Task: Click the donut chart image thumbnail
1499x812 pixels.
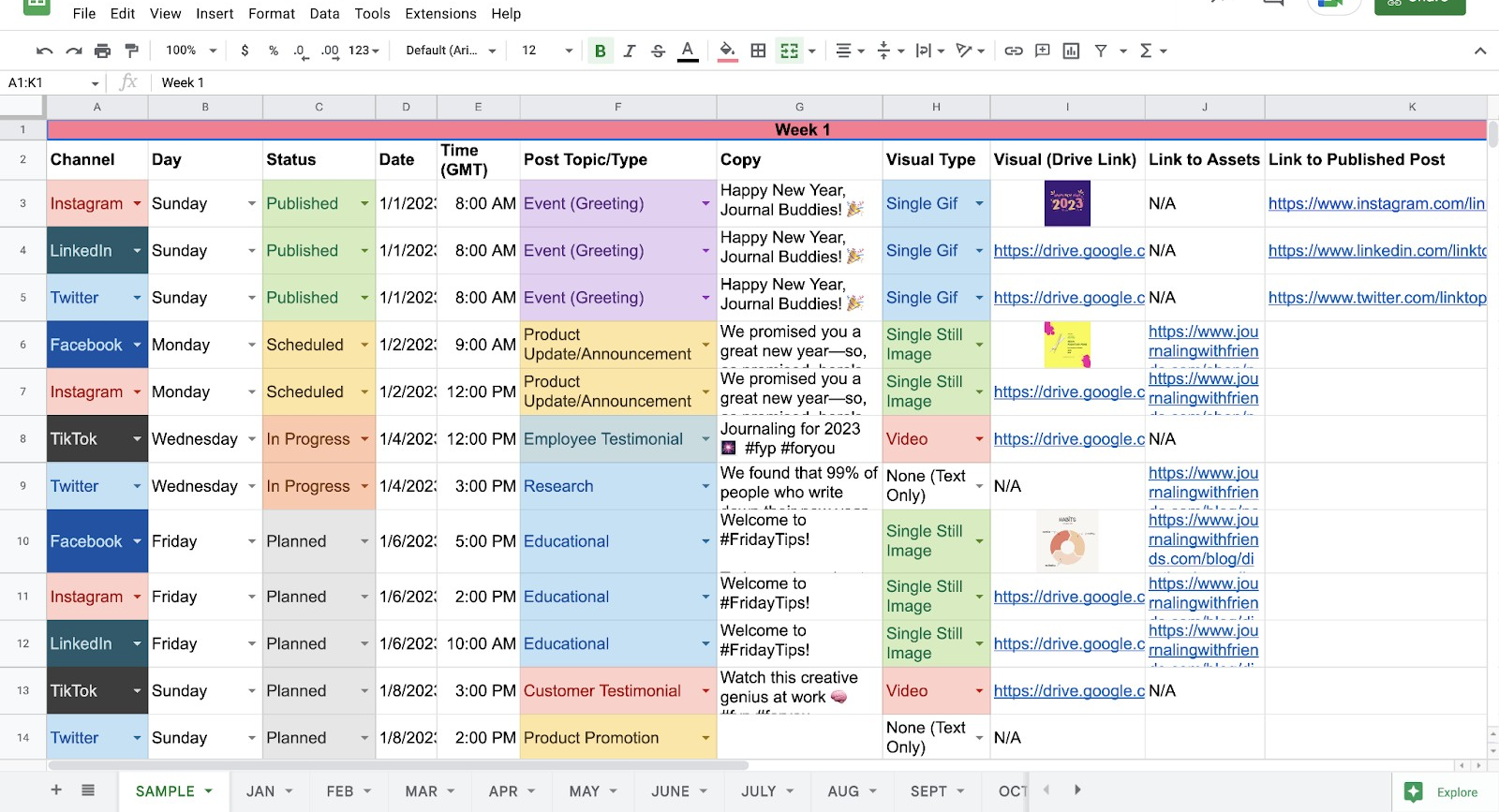Action: (x=1067, y=541)
